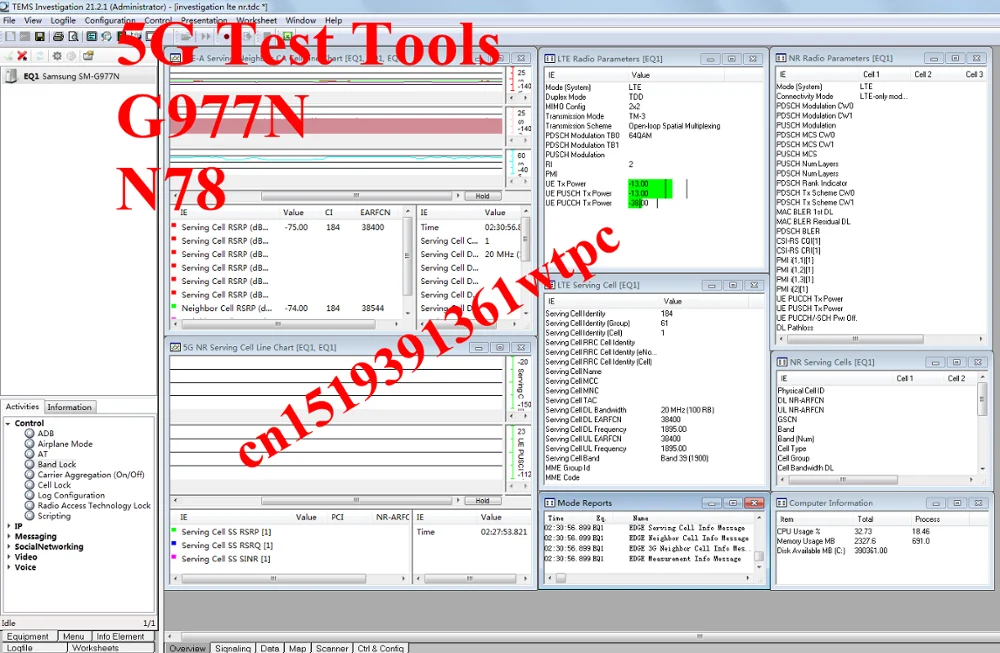1000x653 pixels.
Task: Select the EQ1 Samsung SM-G977N device icon
Action: (11, 77)
